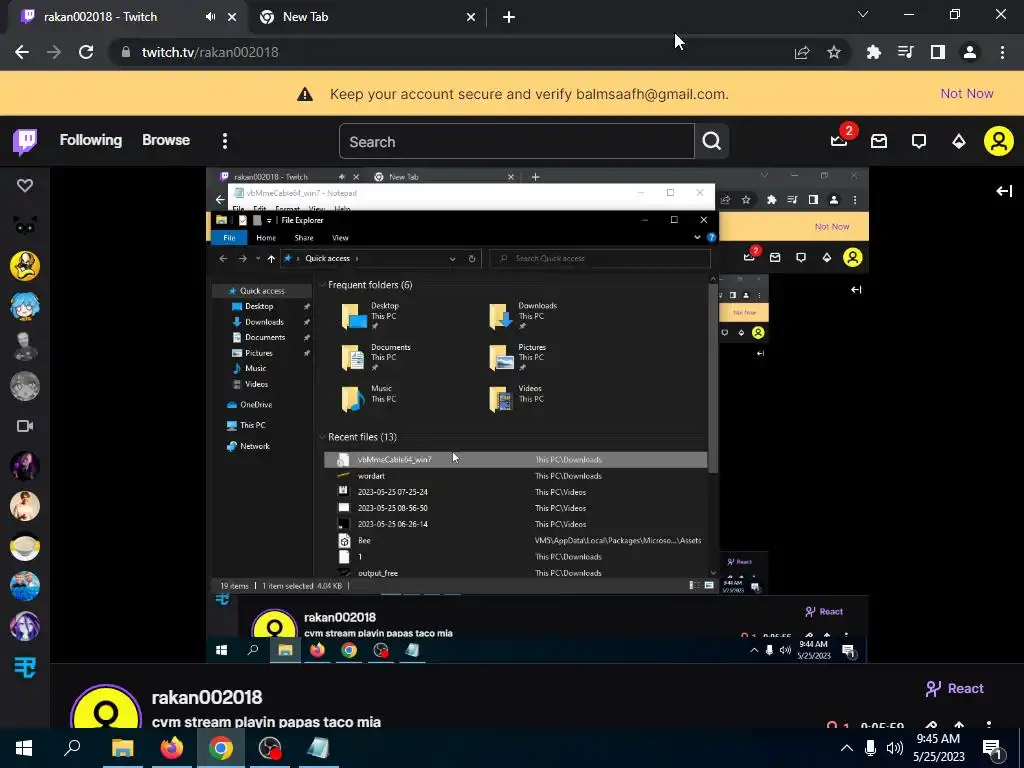Open Twitch More three-dot menu
Screen dimensions: 1024x768
[225, 141]
